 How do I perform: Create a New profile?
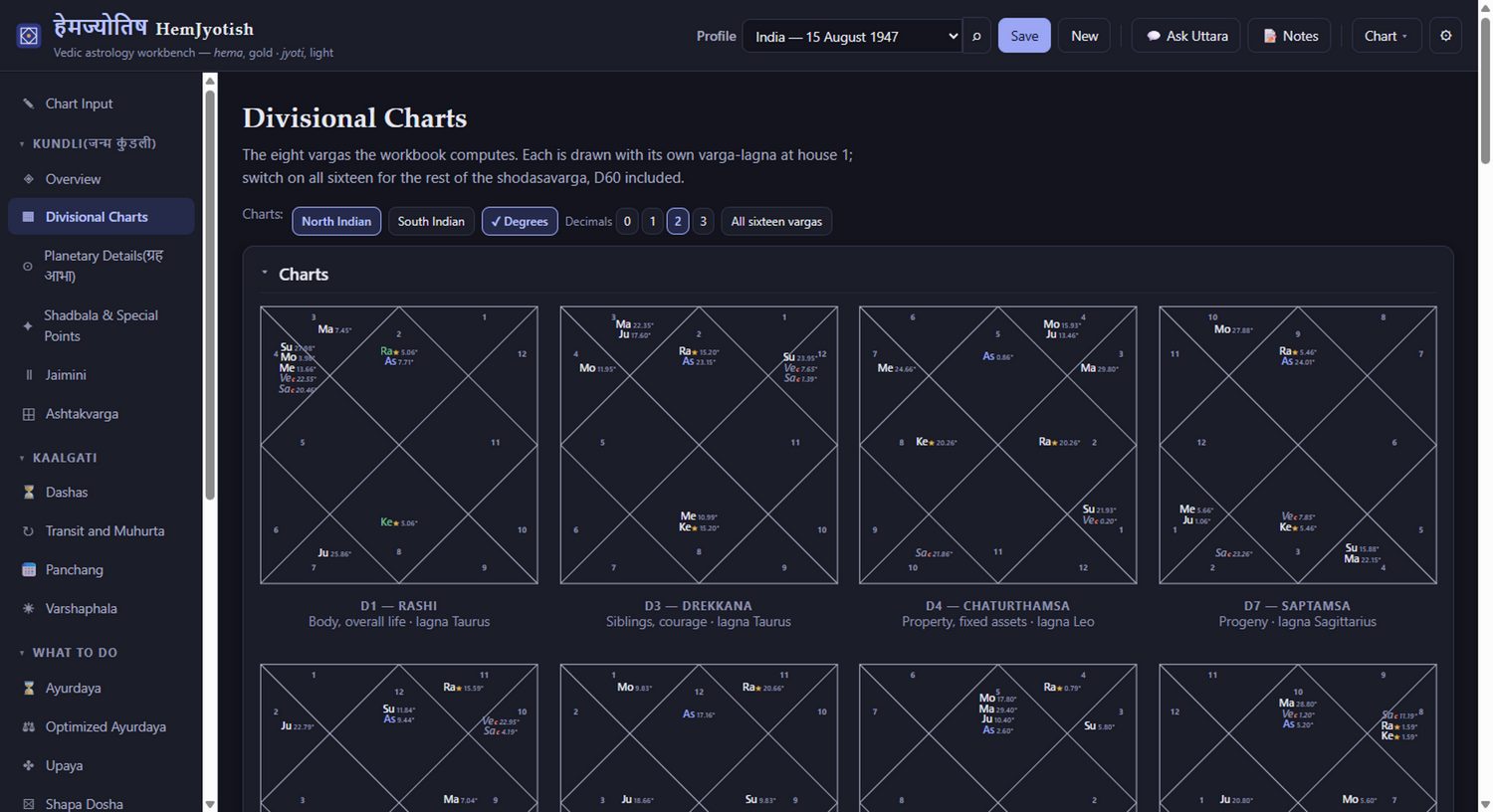1084,36
